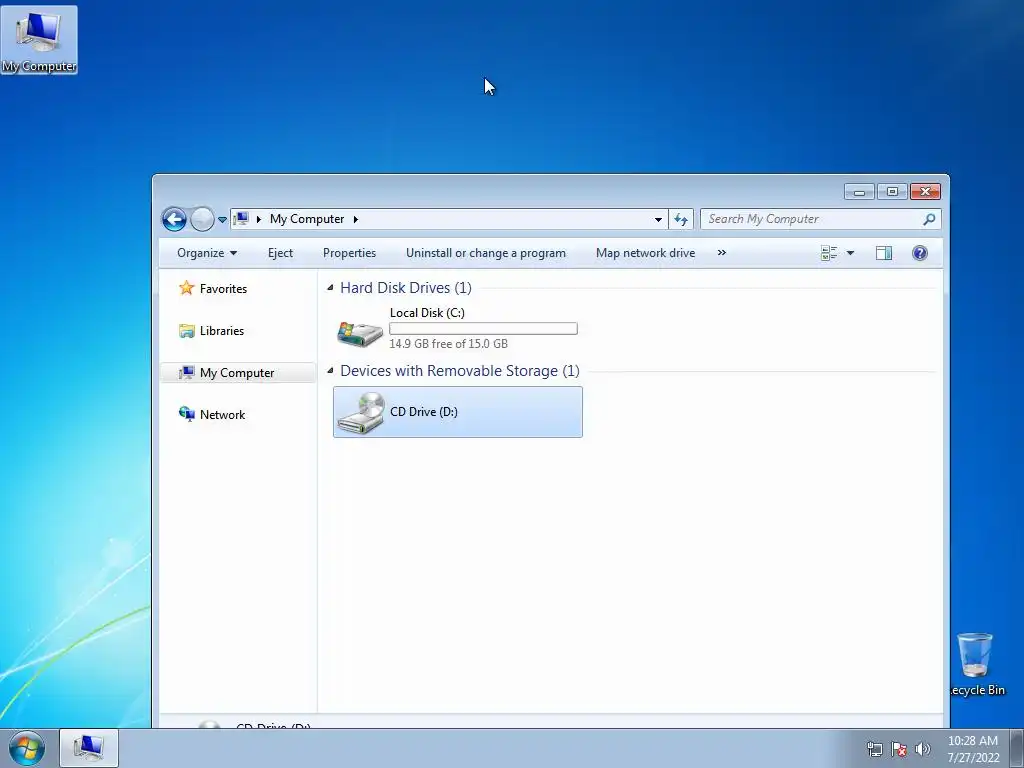Open the recent pages dropdown arrow
This screenshot has height=768, width=1024.
222,219
